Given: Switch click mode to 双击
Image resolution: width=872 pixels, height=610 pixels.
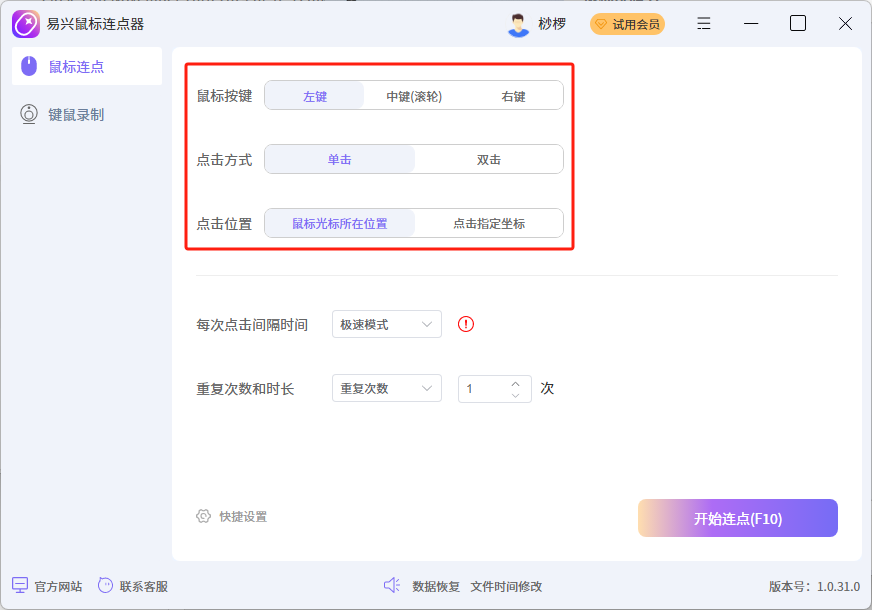Looking at the screenshot, I should click(x=487, y=159).
